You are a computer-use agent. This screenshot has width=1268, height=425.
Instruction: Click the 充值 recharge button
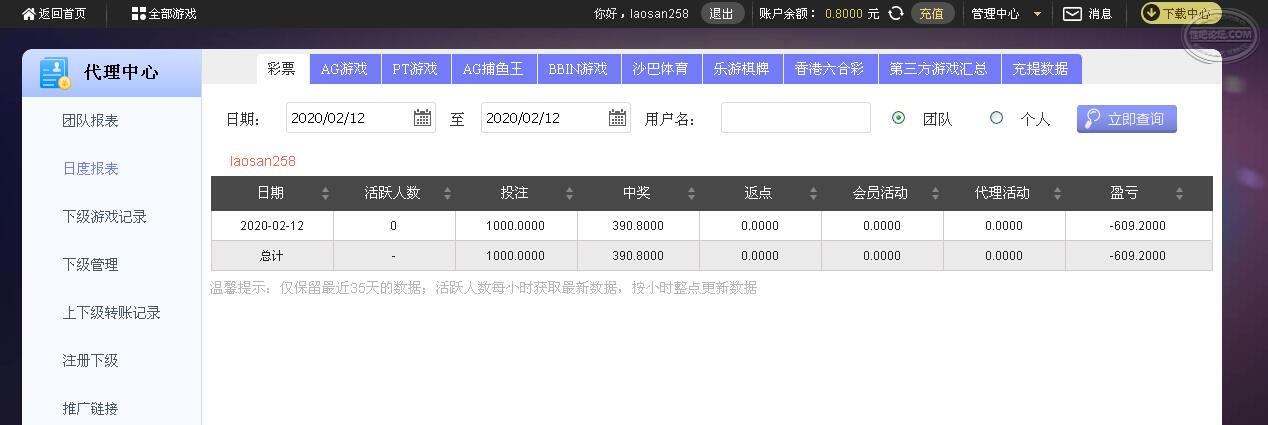point(932,14)
